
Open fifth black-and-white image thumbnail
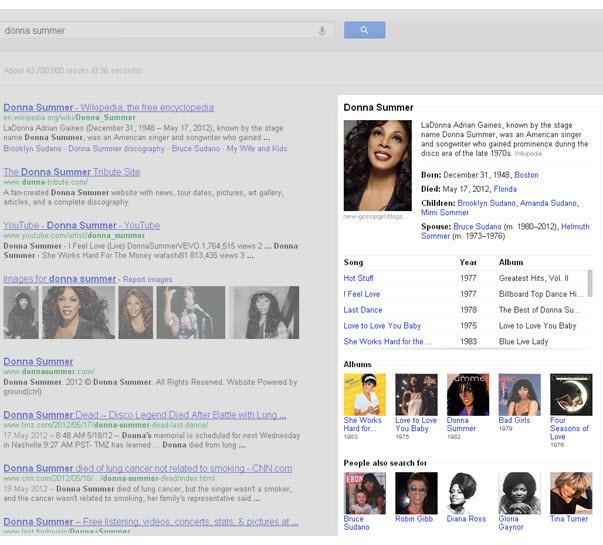[x=264, y=312]
